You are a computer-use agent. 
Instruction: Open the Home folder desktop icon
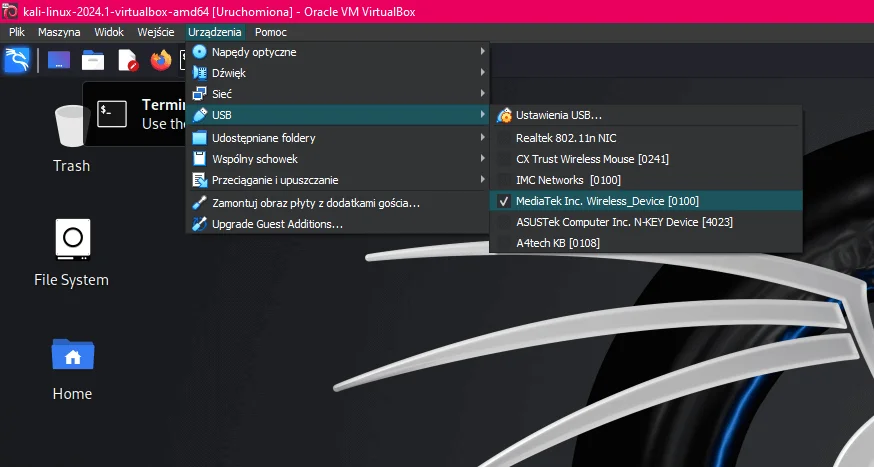(x=72, y=354)
